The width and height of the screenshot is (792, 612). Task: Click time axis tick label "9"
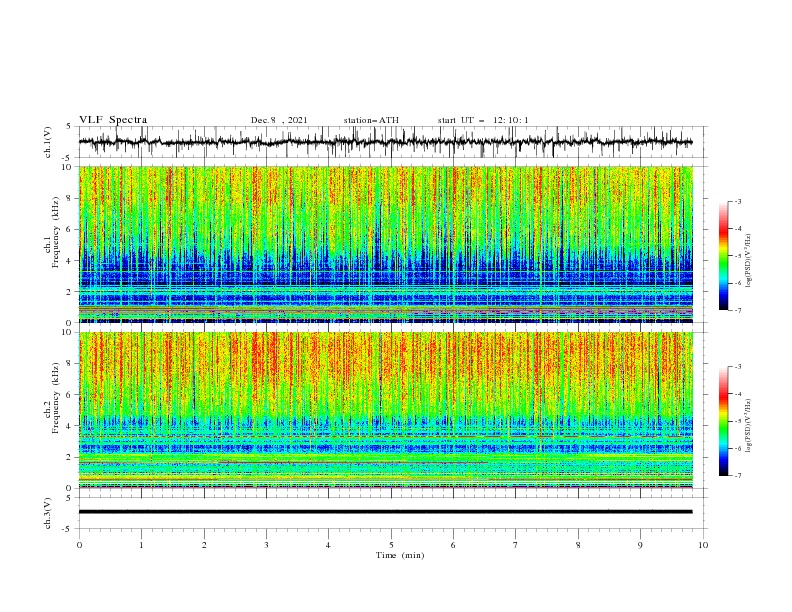pos(640,545)
